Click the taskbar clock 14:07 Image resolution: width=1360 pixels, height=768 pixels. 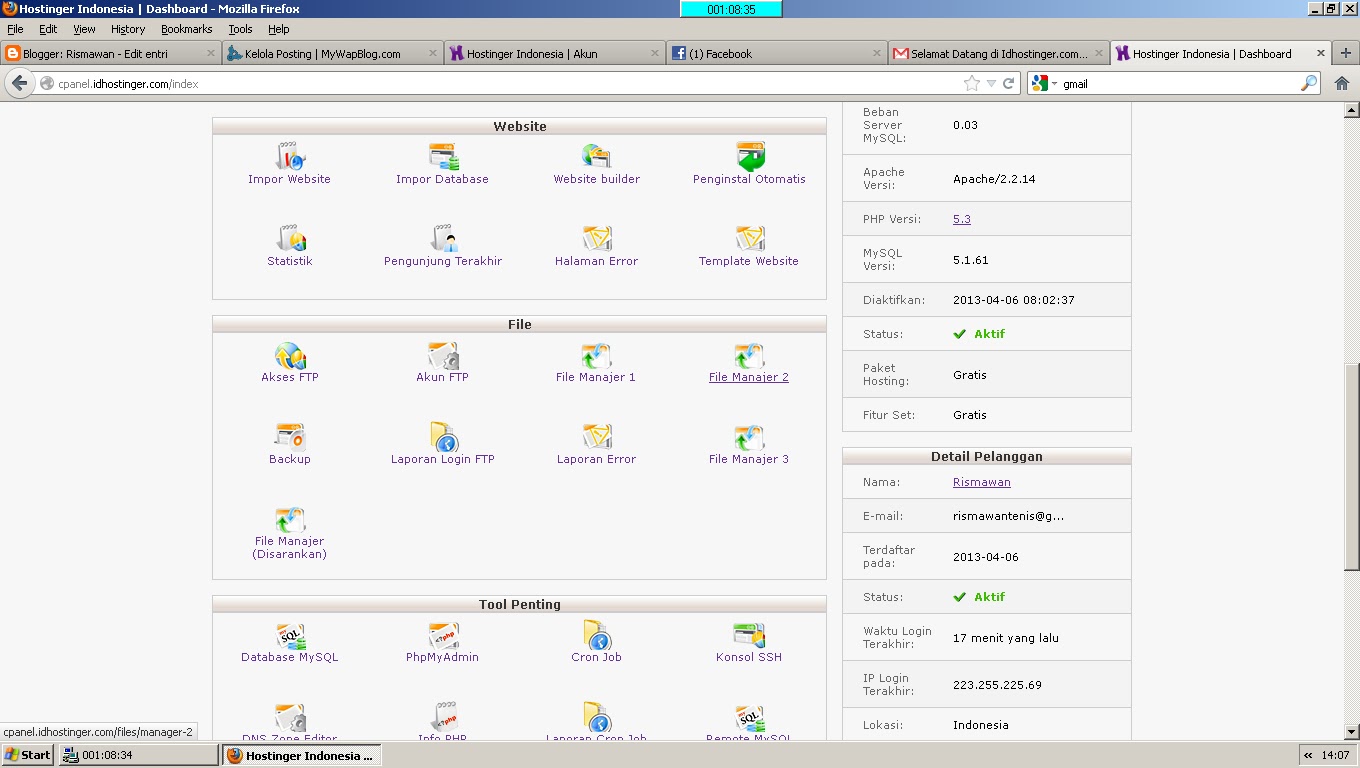1335,756
